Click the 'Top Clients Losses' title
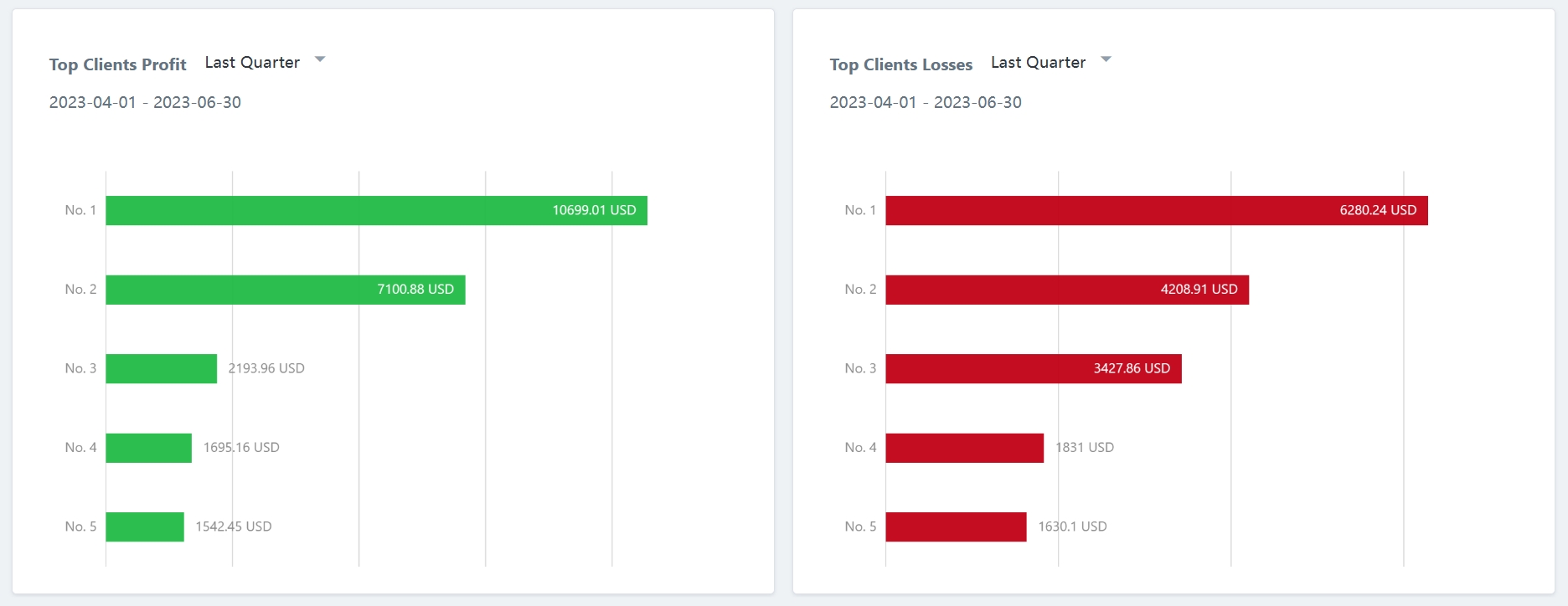Screen dimensions: 1568x606 (x=900, y=64)
